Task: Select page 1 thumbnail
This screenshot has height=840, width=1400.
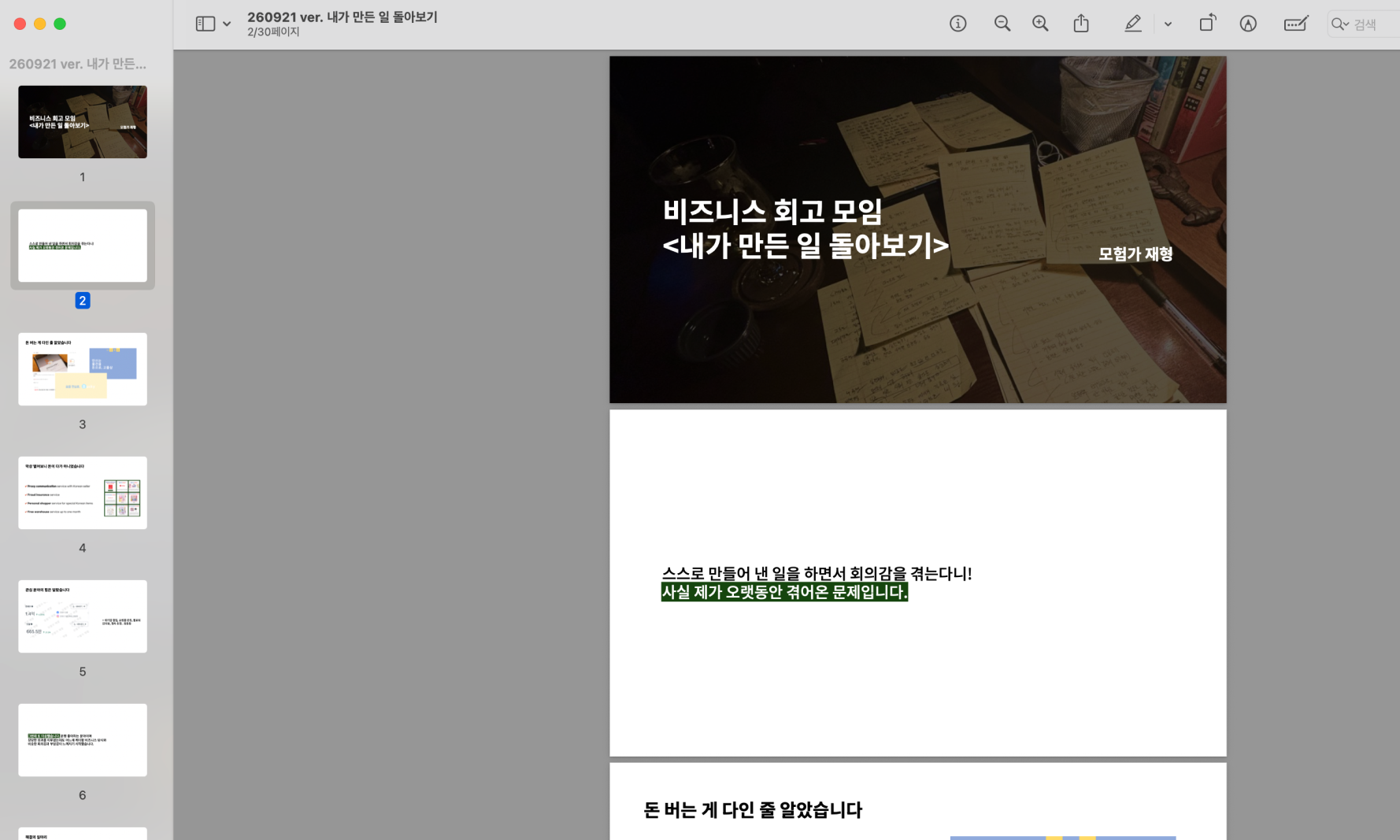Action: [x=83, y=122]
